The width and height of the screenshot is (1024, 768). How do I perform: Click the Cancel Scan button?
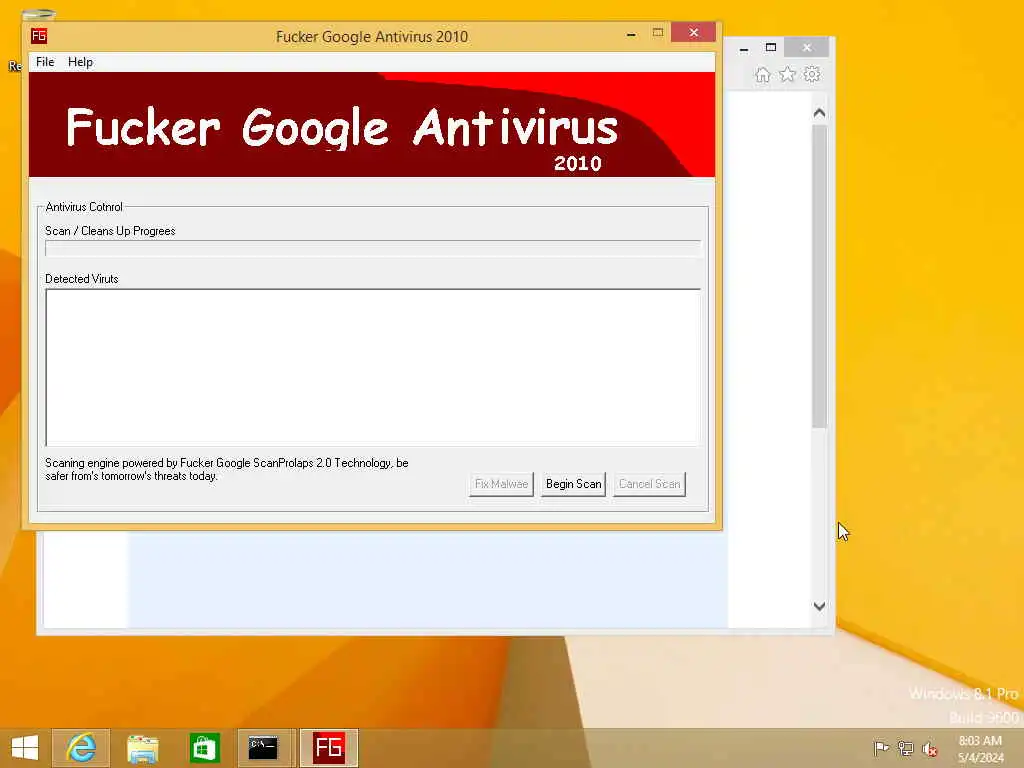point(649,484)
